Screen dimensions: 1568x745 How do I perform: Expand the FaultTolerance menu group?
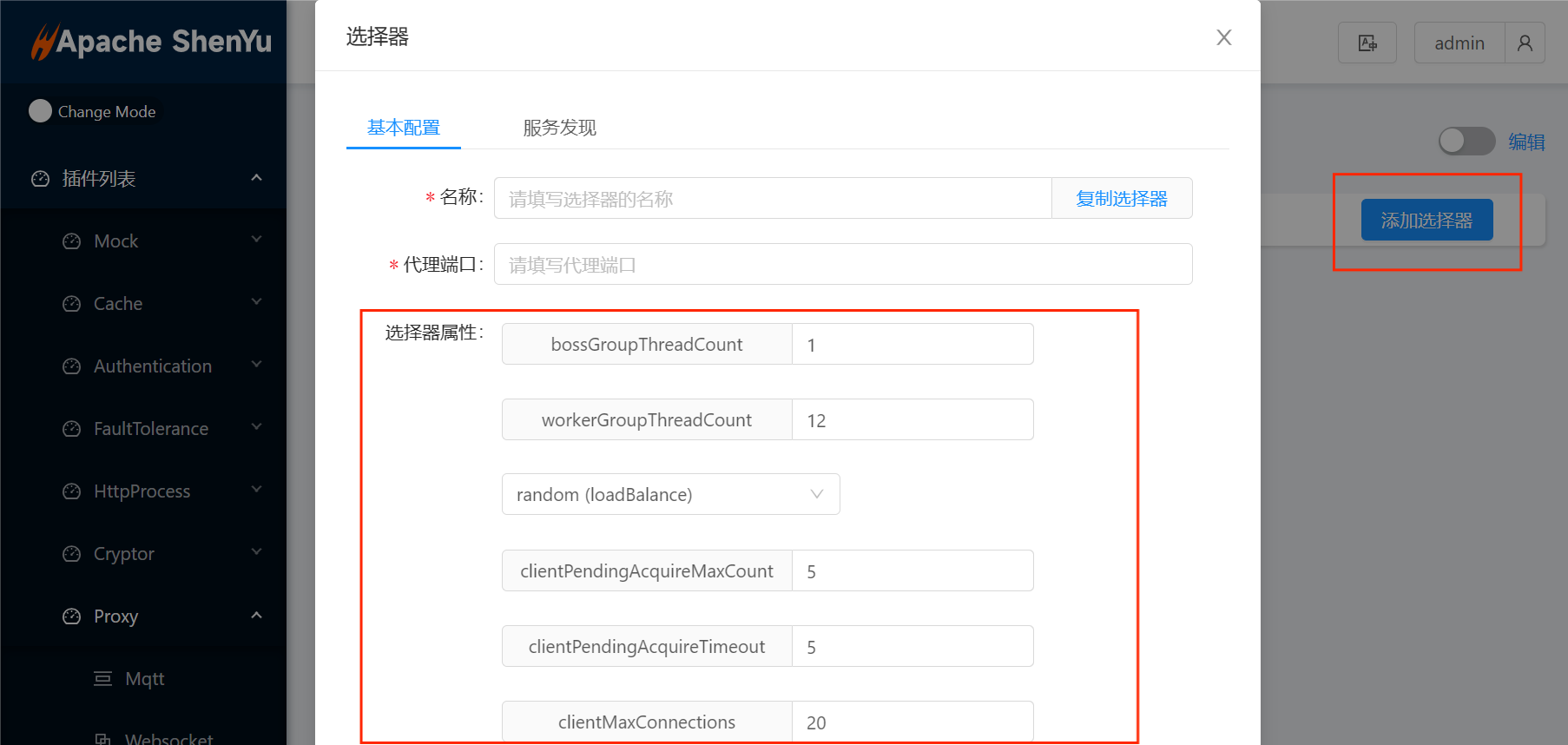pos(256,428)
